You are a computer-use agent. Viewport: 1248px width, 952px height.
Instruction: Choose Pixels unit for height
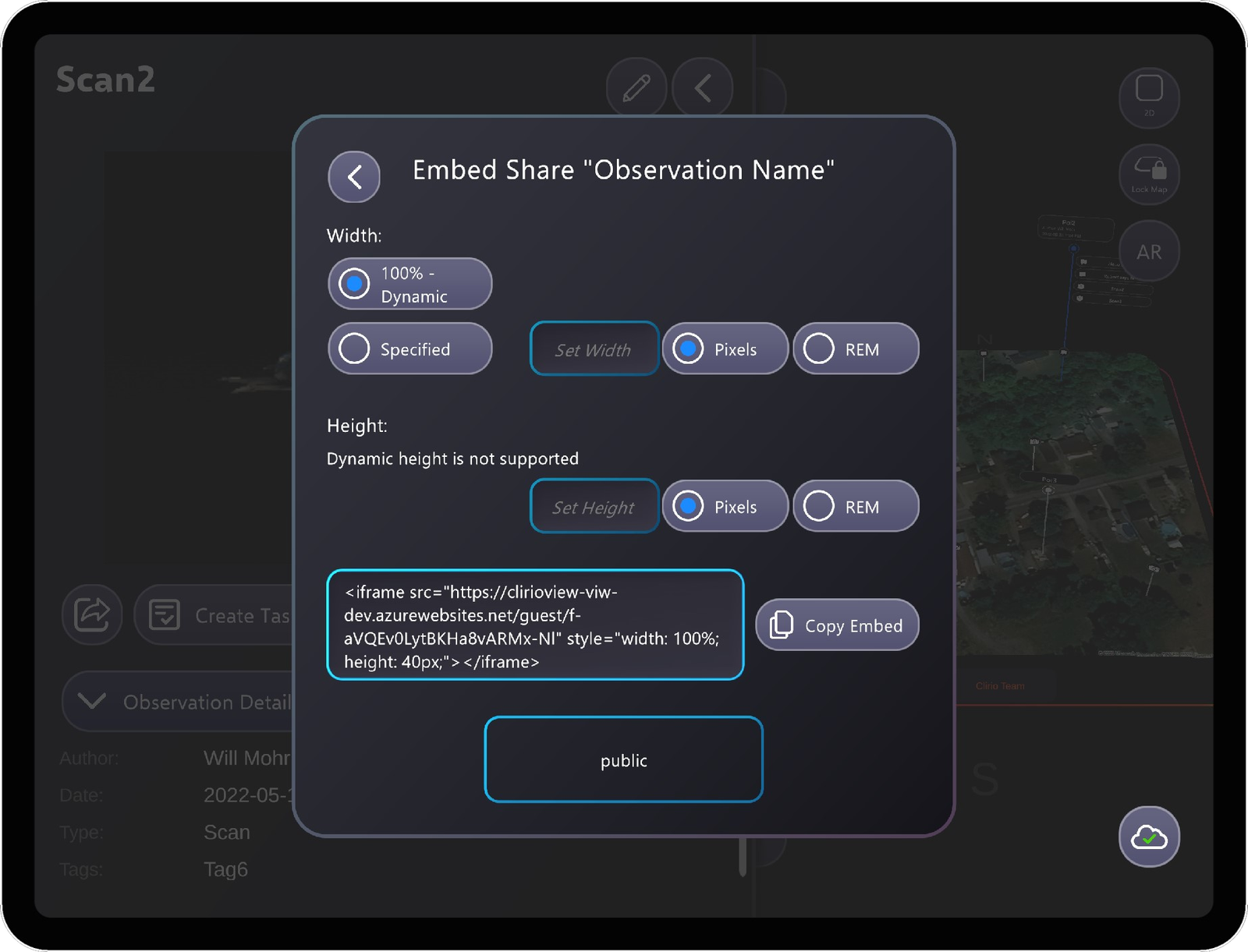pos(725,507)
